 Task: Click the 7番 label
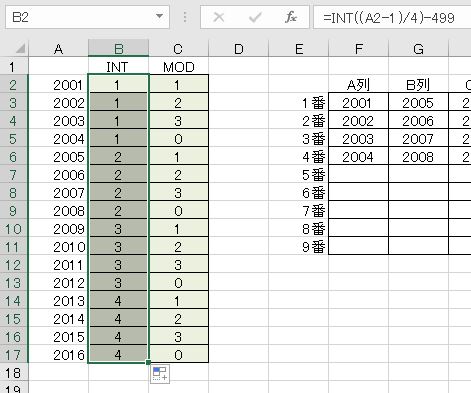(313, 211)
